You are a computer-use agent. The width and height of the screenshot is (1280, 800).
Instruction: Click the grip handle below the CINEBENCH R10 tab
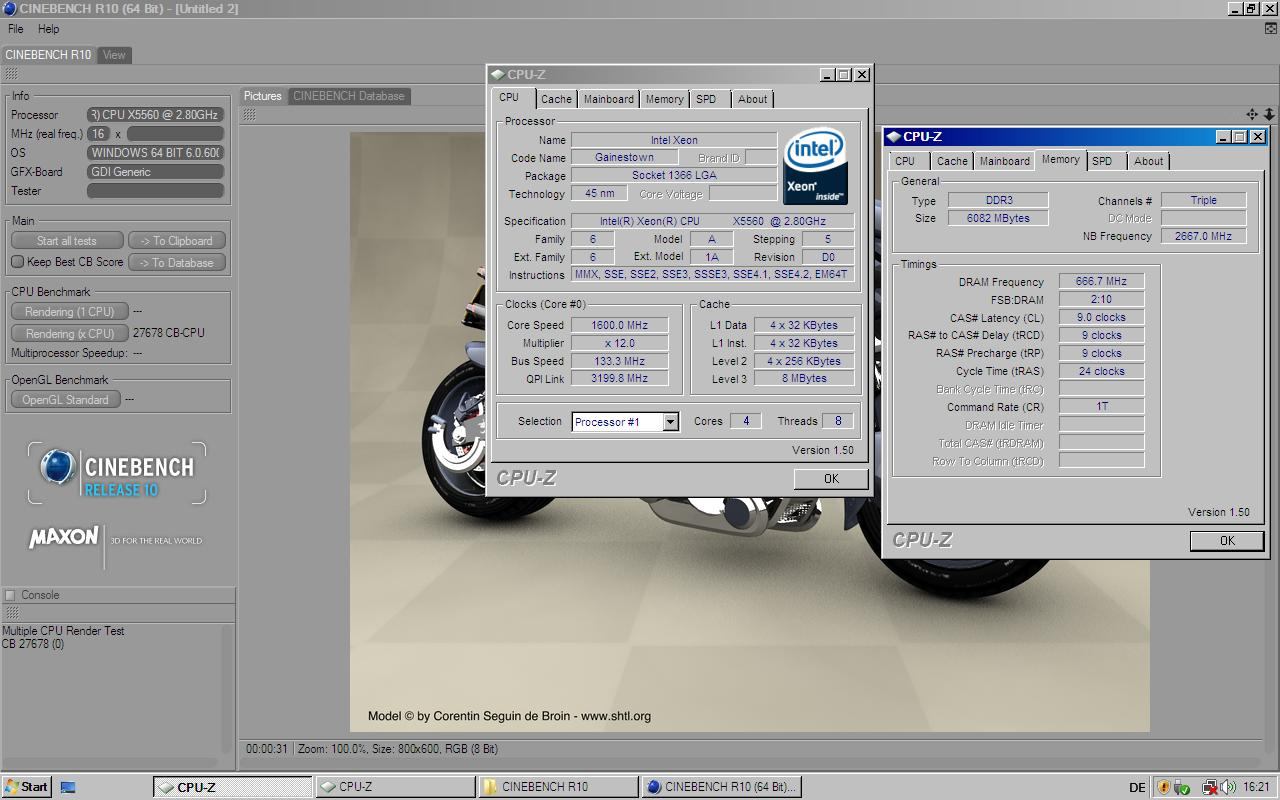coord(11,74)
